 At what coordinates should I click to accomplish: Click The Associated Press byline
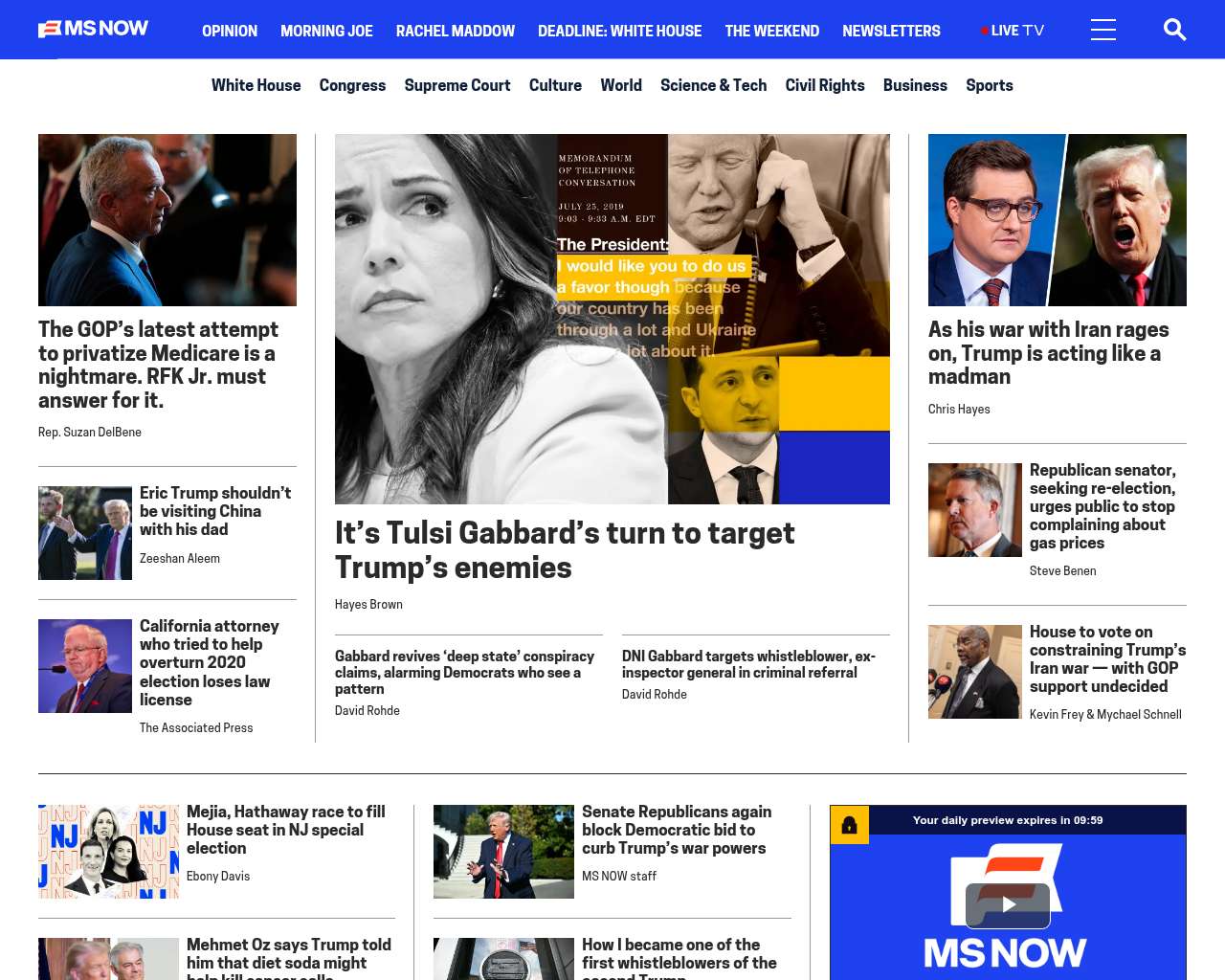(196, 728)
